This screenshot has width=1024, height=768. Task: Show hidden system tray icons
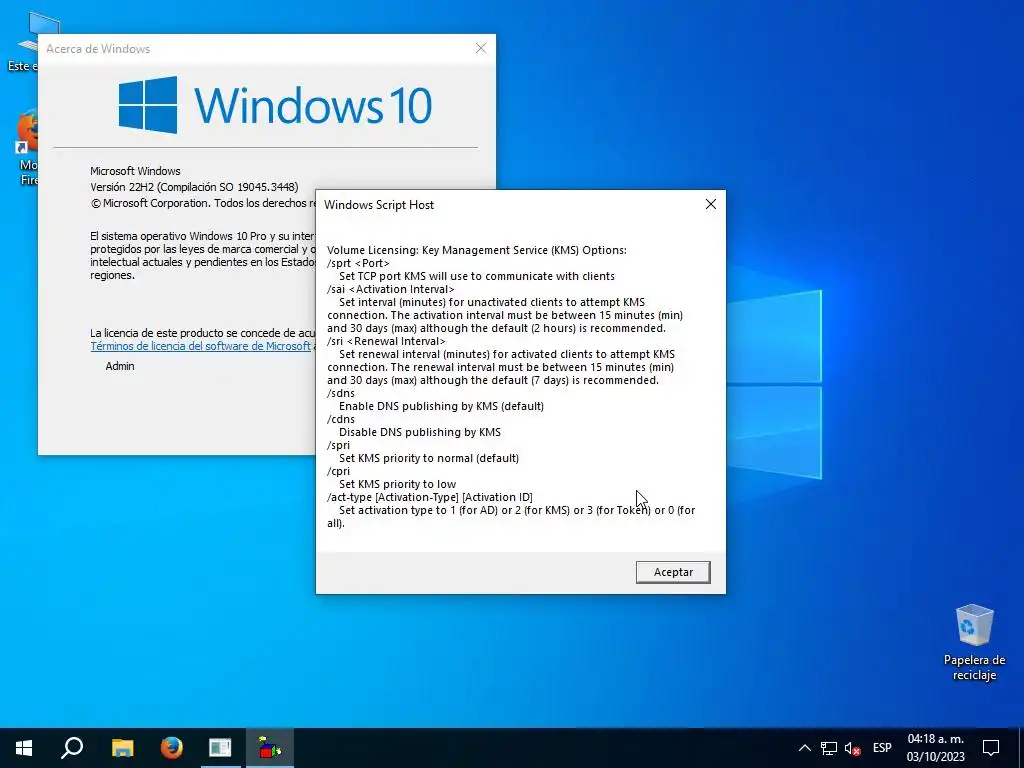pos(805,748)
